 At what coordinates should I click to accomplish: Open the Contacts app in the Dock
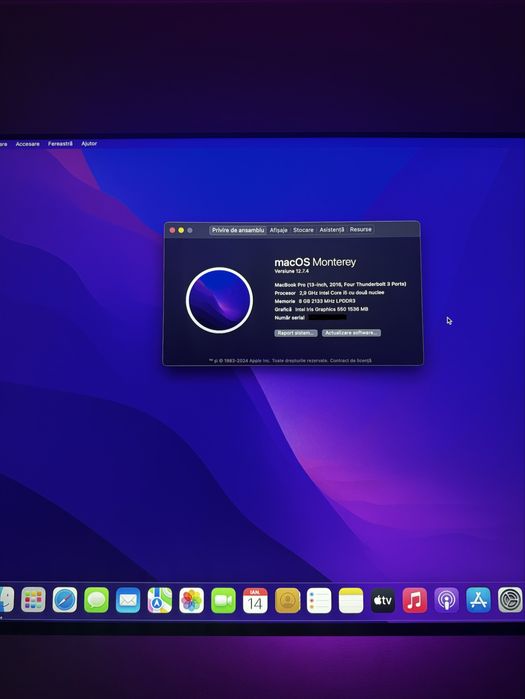(x=287, y=600)
